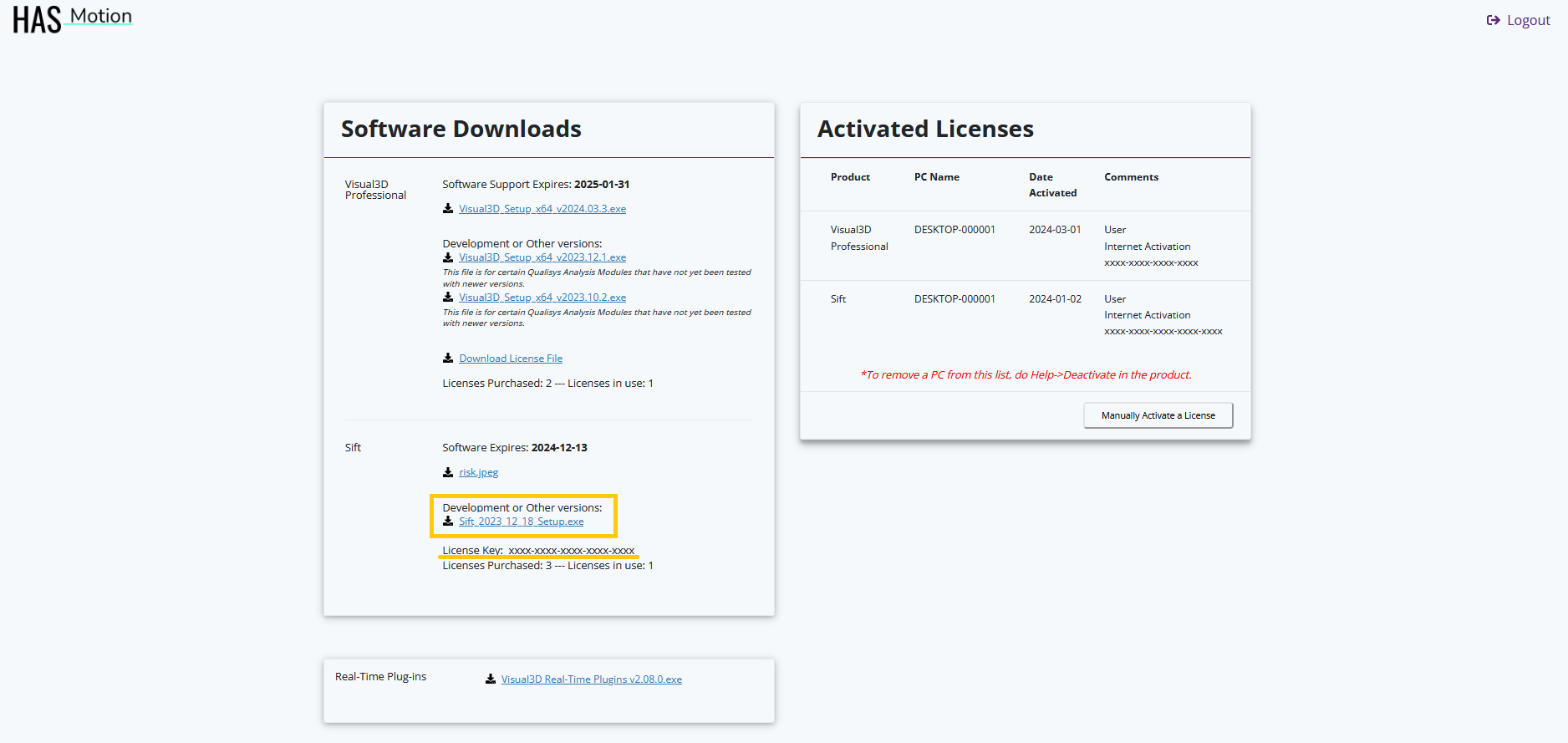Click download icon beside Download License File
This screenshot has height=743, width=1568.
pyautogui.click(x=448, y=359)
